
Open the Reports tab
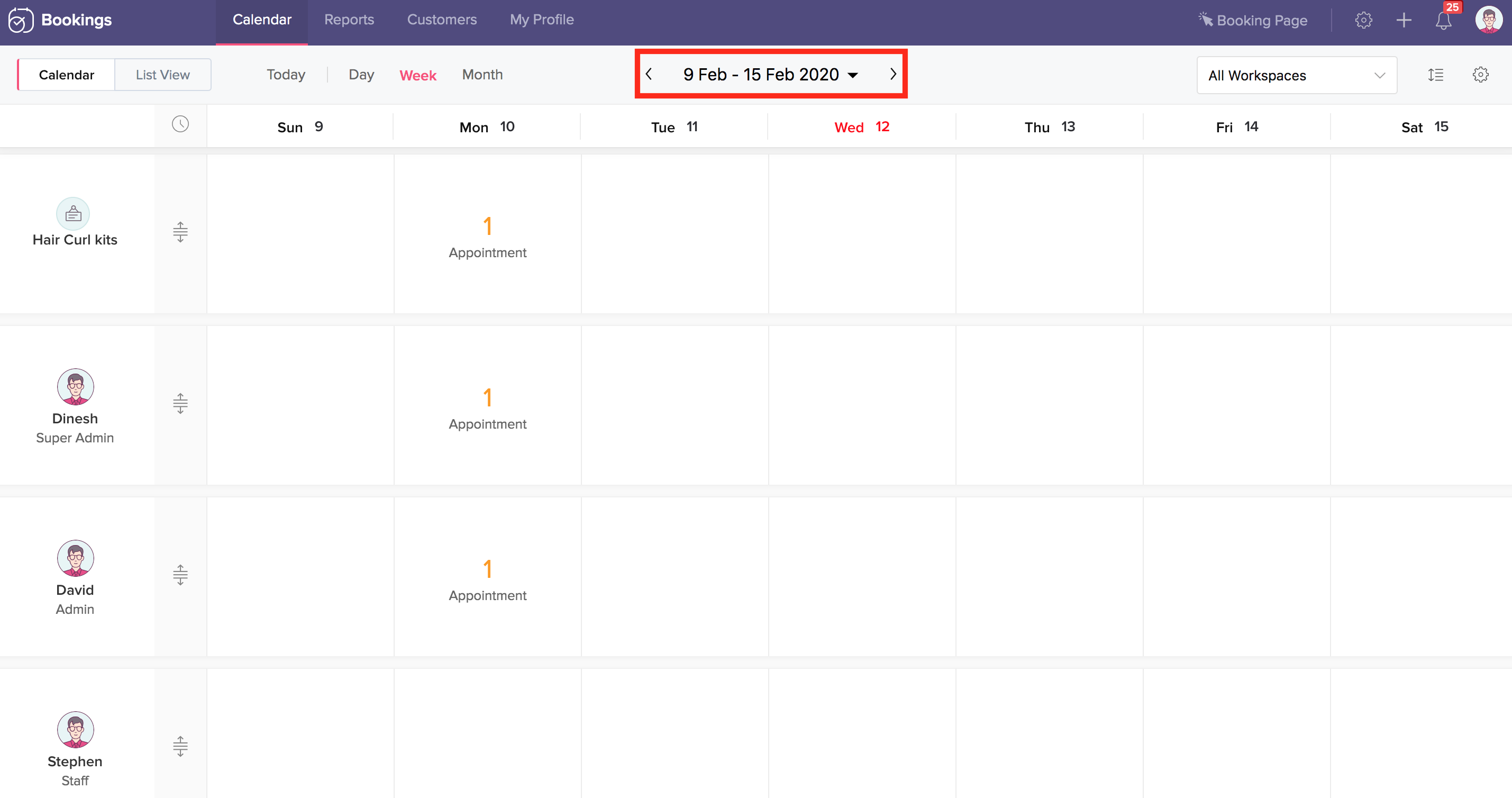[x=349, y=20]
